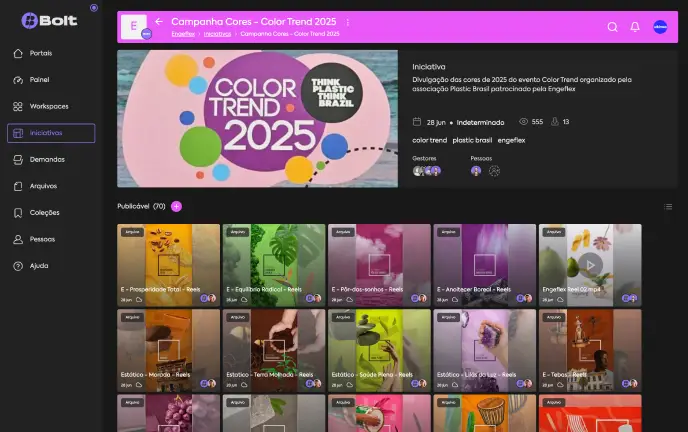
Task: Click the Engeflex breadcrumb link
Action: tap(183, 34)
